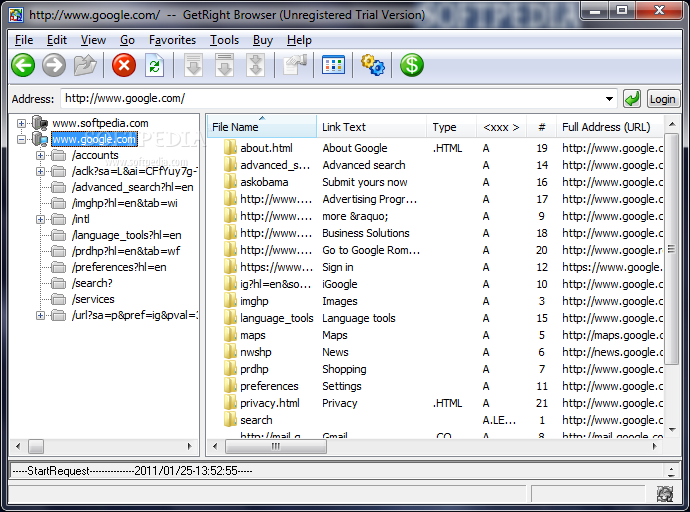Click the grid view columns icon

click(333, 65)
